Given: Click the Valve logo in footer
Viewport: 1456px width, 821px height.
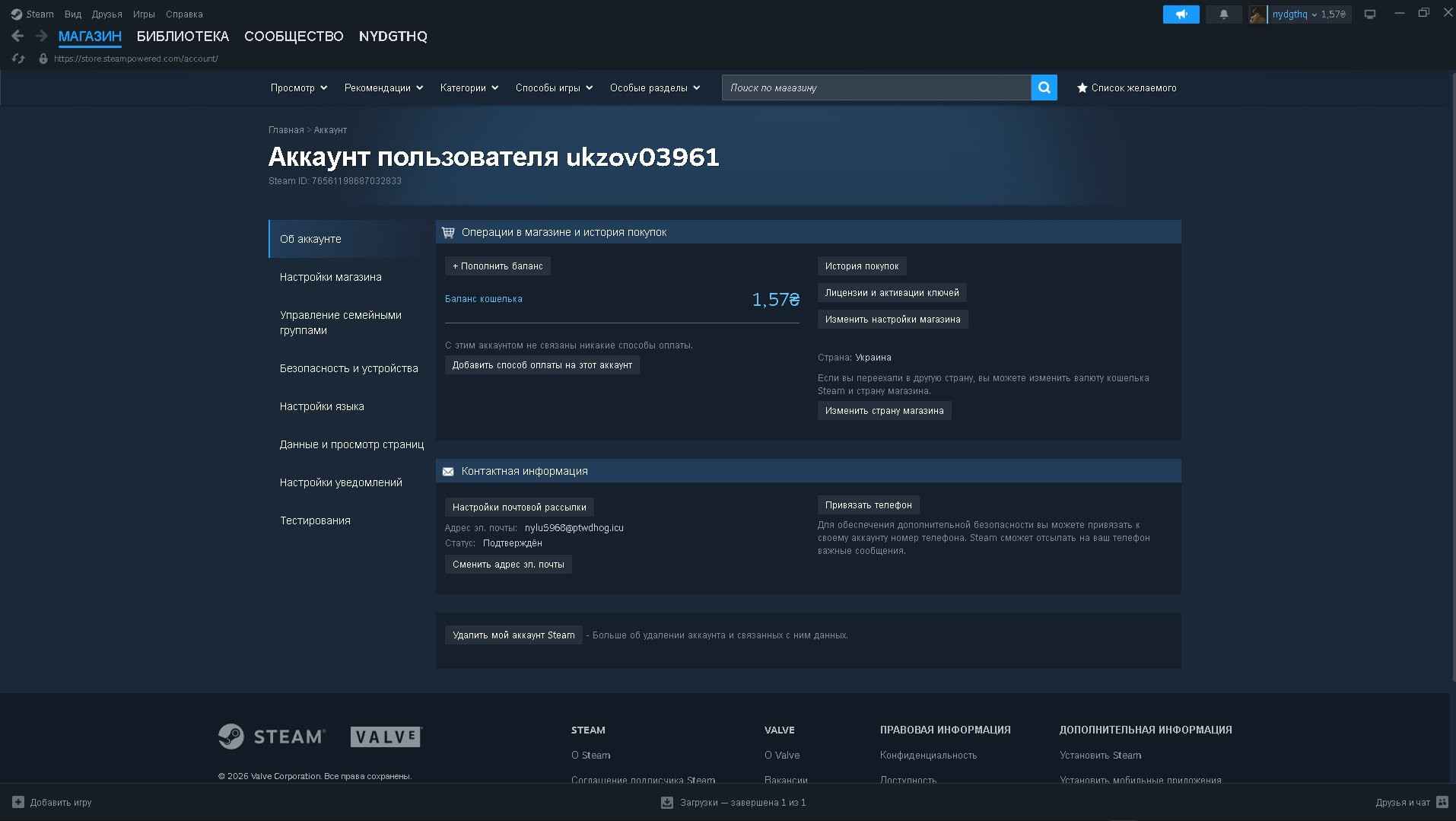Looking at the screenshot, I should pyautogui.click(x=386, y=737).
